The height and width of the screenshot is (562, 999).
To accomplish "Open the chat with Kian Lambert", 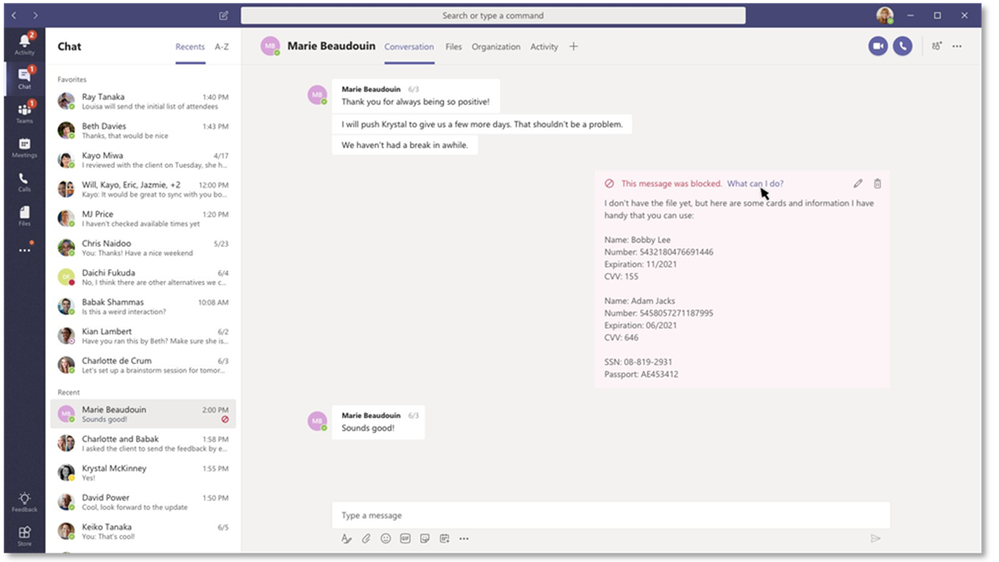I will (x=143, y=336).
